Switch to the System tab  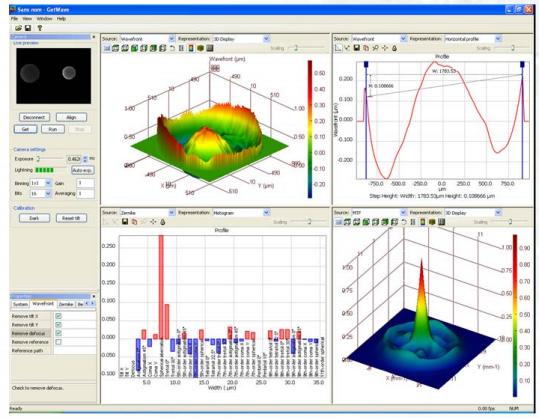pyautogui.click(x=20, y=304)
